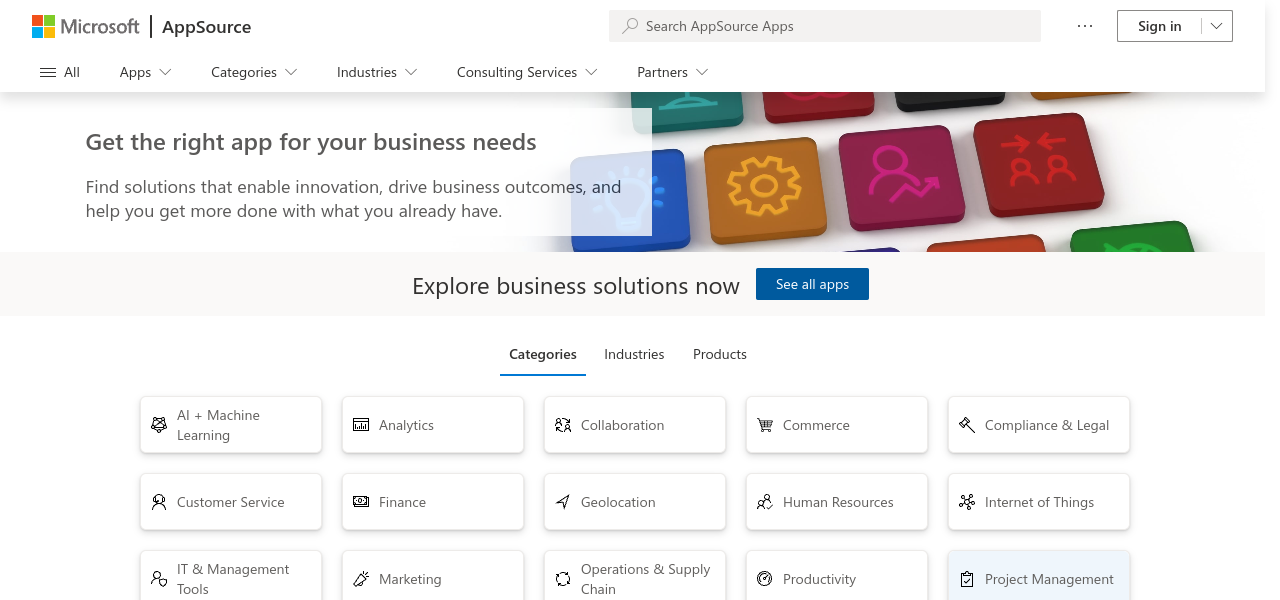The height and width of the screenshot is (600, 1280).
Task: Open the Industries dropdown in navigation bar
Action: click(x=377, y=72)
